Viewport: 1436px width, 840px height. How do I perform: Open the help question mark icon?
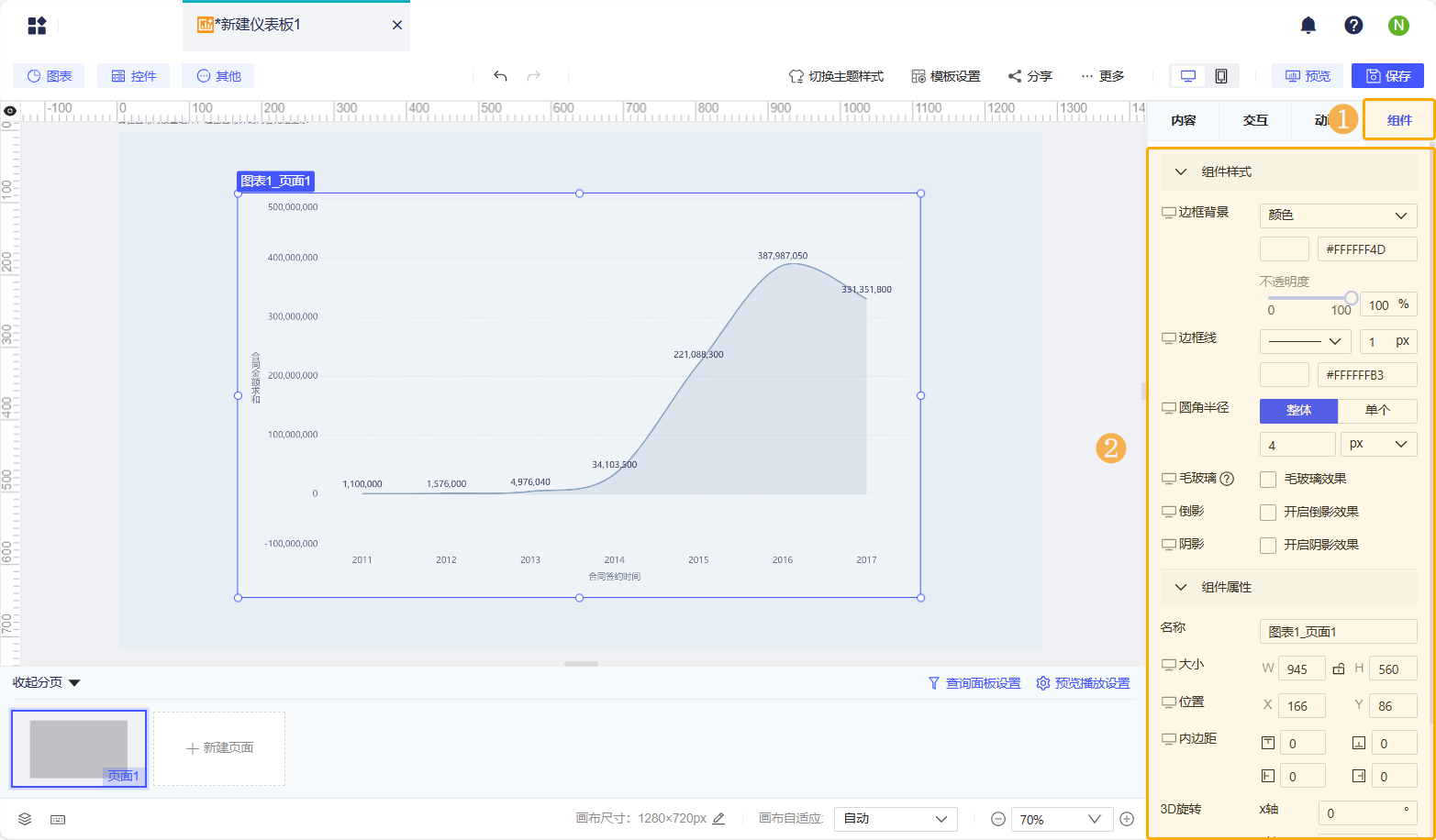[x=1353, y=26]
